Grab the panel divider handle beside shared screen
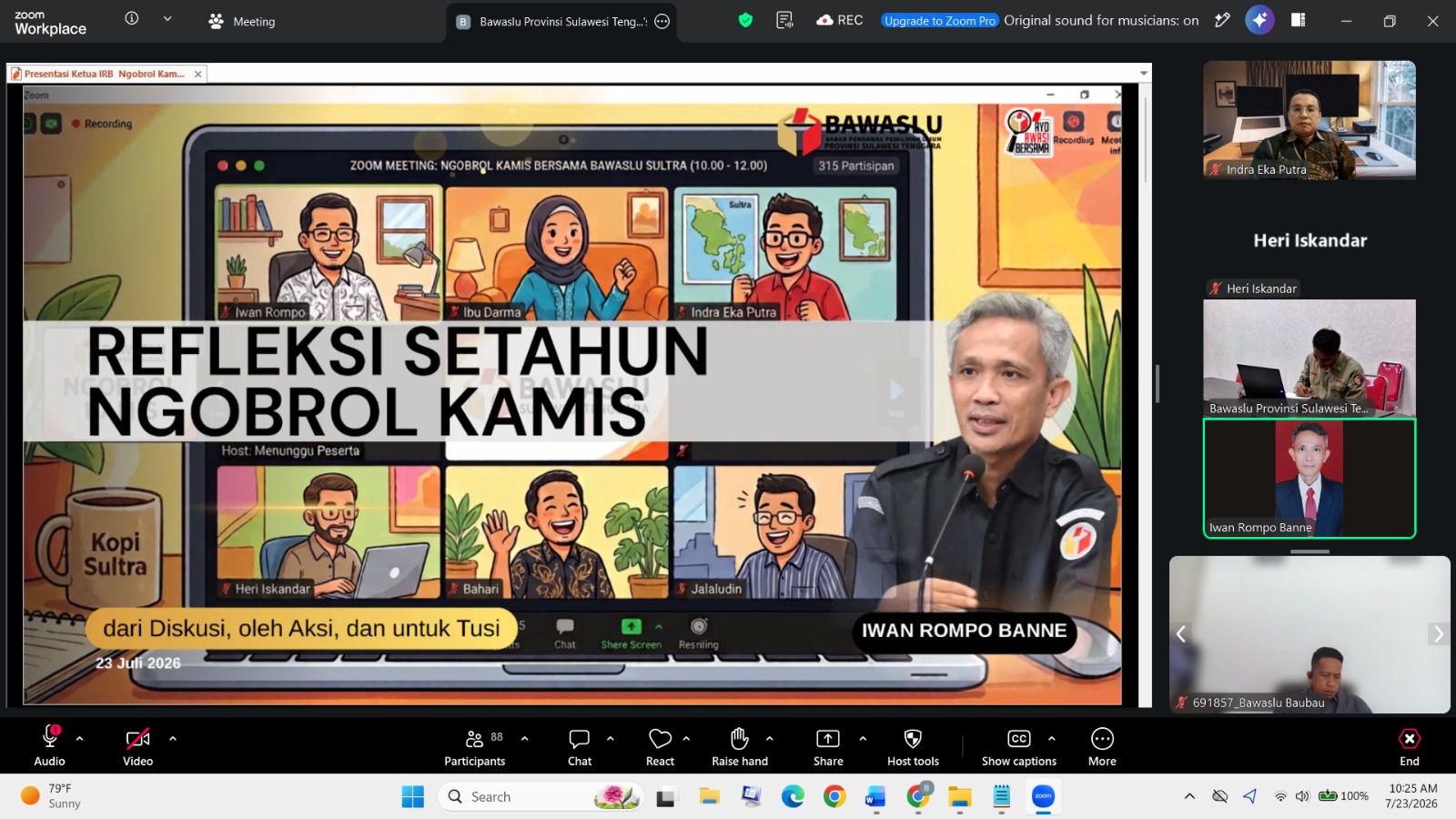The image size is (1456, 819). 1158,384
